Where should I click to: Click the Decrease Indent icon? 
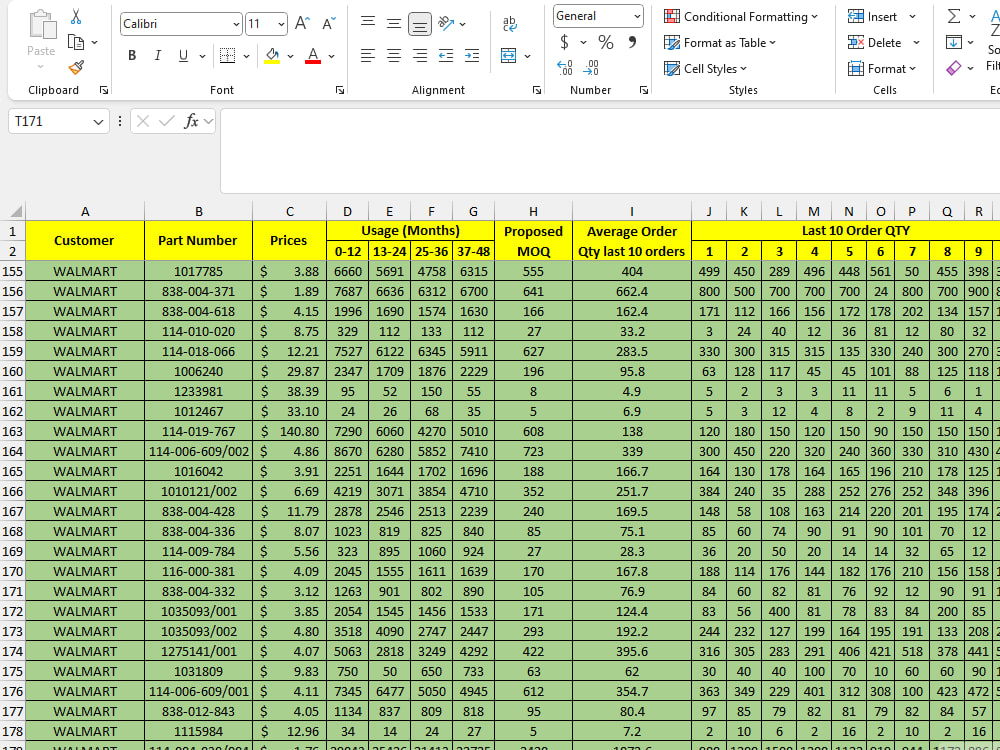coord(446,56)
